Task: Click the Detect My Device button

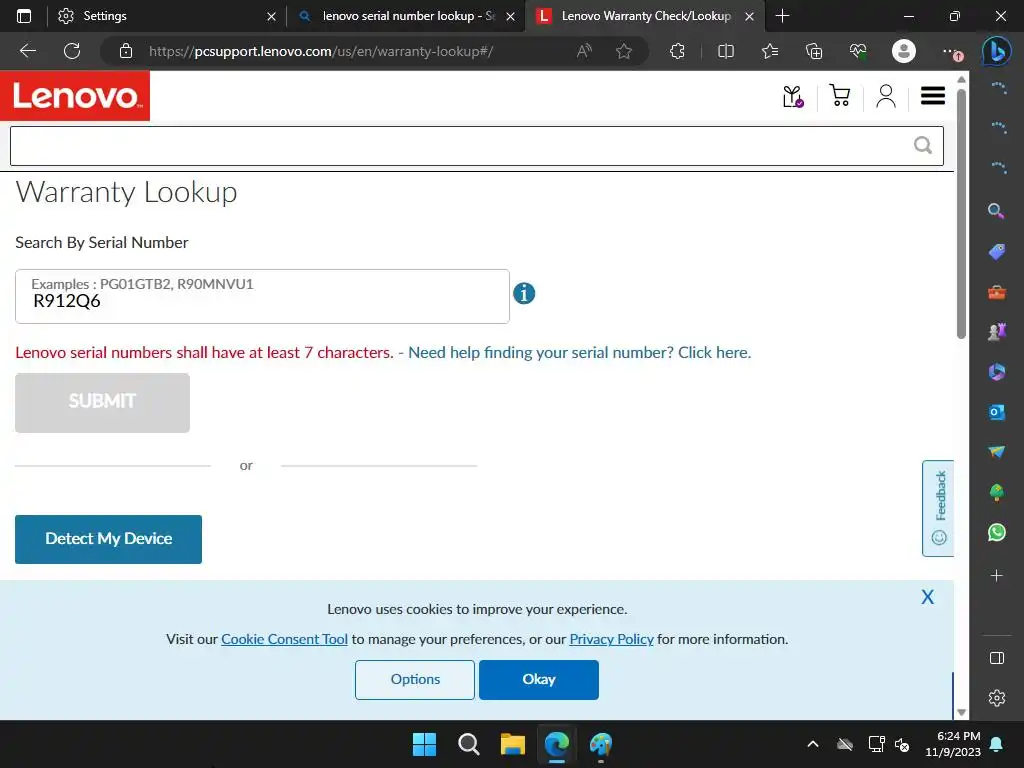Action: point(108,539)
